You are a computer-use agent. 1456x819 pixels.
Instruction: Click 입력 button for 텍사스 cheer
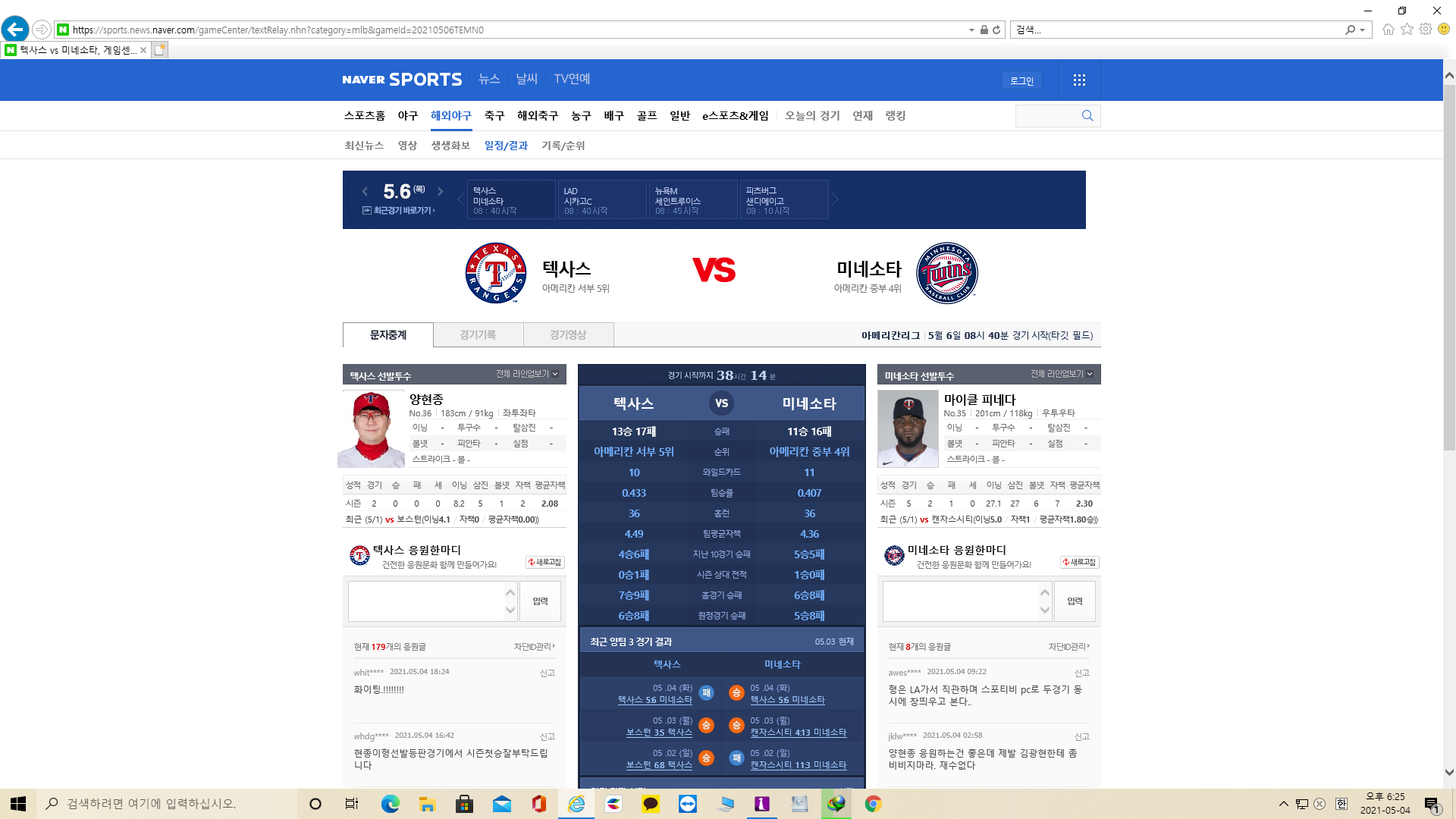pyautogui.click(x=540, y=601)
